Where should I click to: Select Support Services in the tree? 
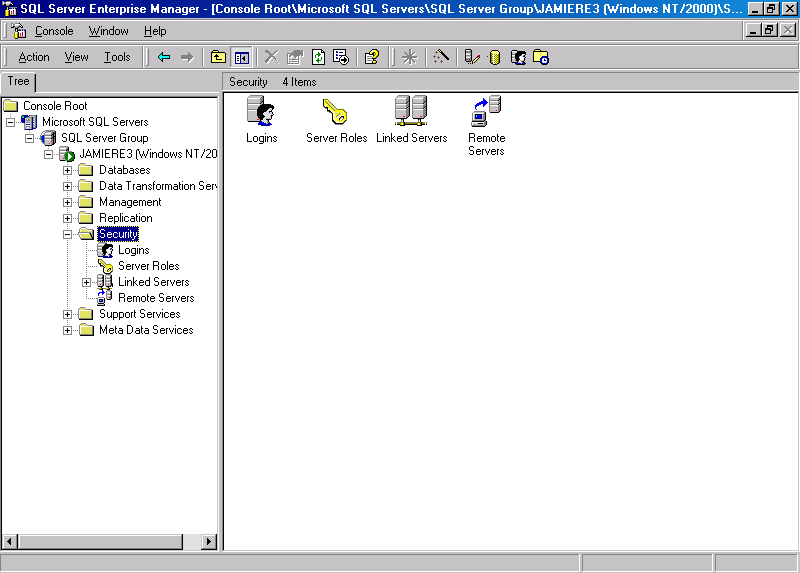pyautogui.click(x=139, y=314)
